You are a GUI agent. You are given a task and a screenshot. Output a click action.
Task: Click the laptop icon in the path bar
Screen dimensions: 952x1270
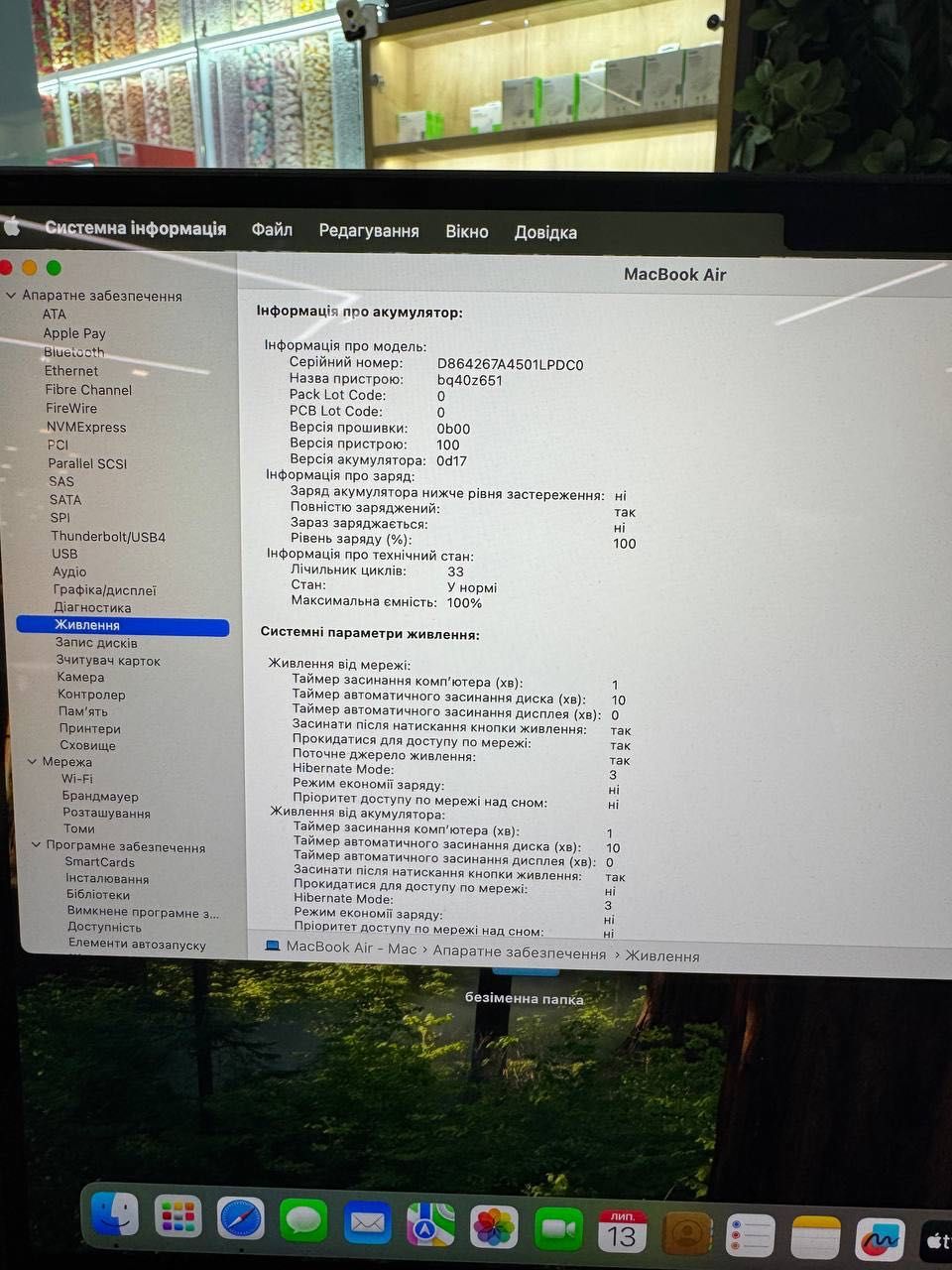click(x=273, y=946)
